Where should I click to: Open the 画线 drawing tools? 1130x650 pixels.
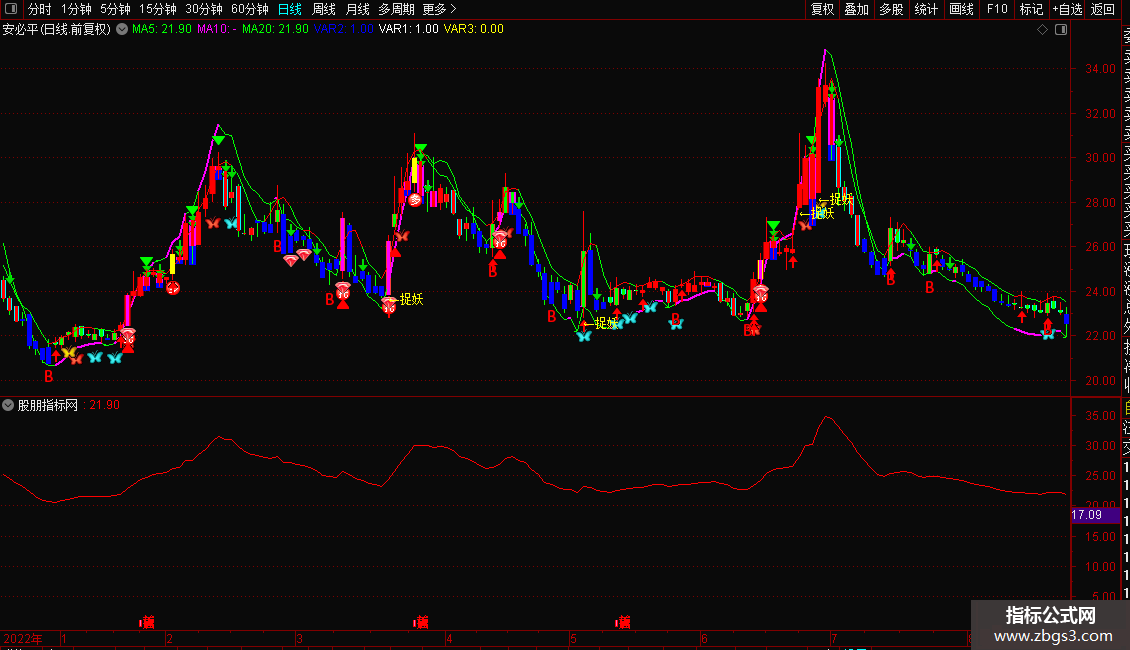click(961, 9)
